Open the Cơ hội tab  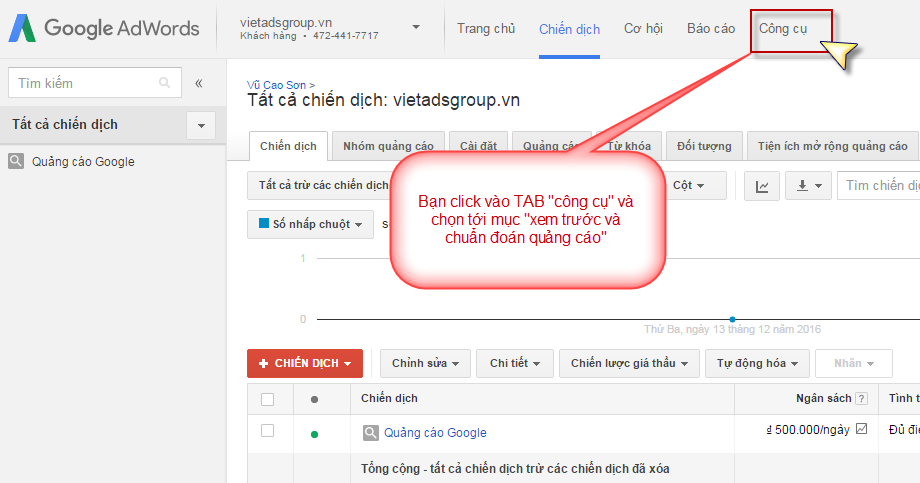(x=643, y=28)
